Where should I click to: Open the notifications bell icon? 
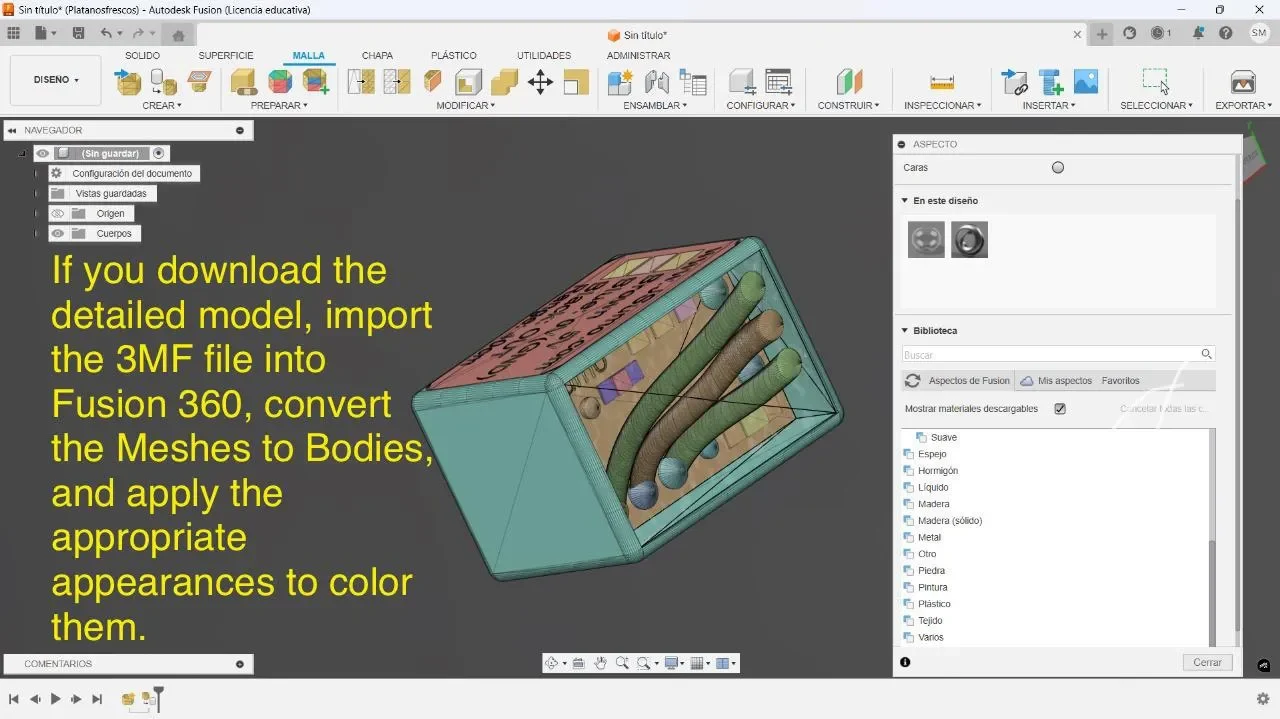click(1198, 33)
